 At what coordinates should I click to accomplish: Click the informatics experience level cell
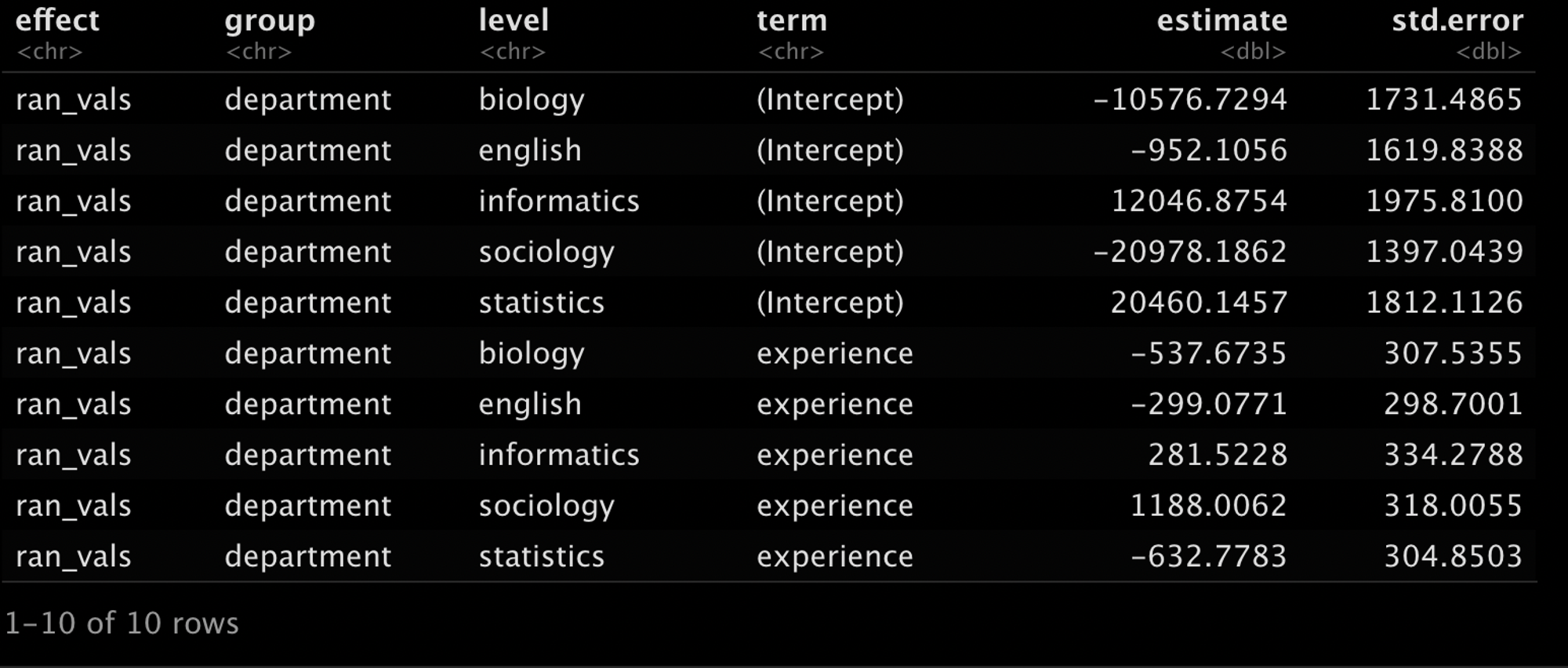[559, 455]
